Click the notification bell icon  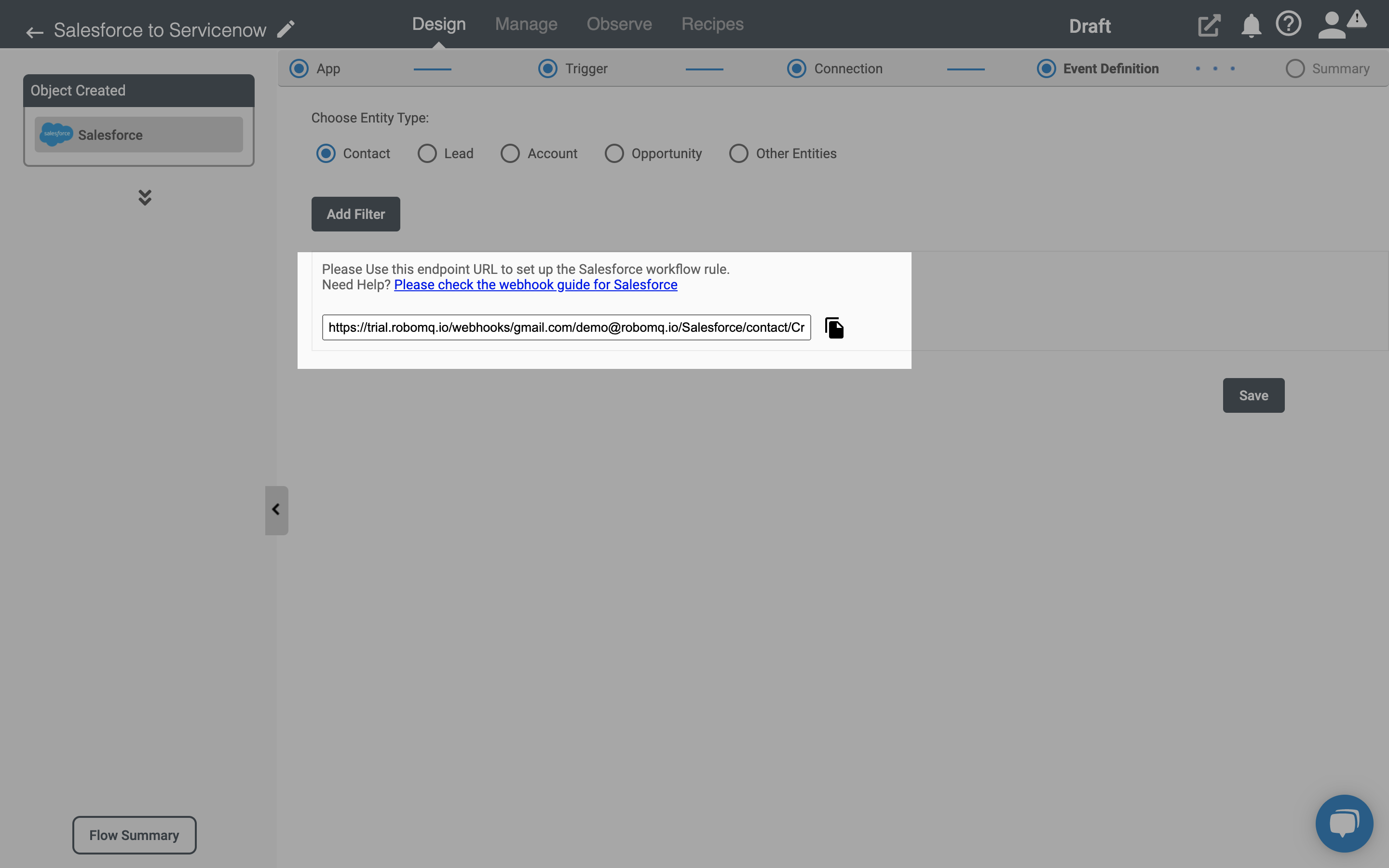click(1250, 25)
